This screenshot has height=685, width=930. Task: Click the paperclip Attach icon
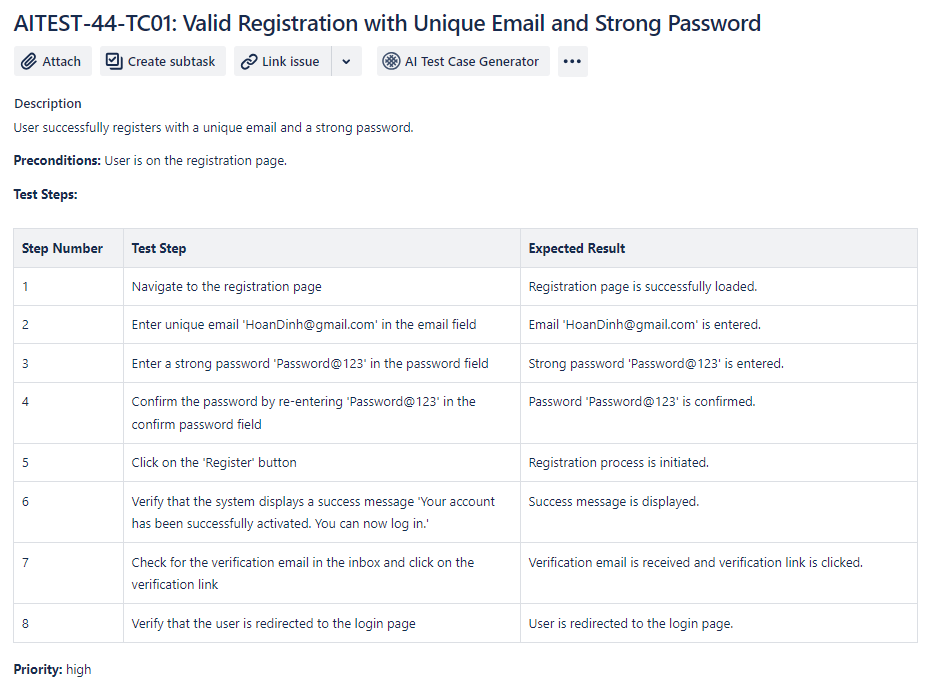[29, 62]
